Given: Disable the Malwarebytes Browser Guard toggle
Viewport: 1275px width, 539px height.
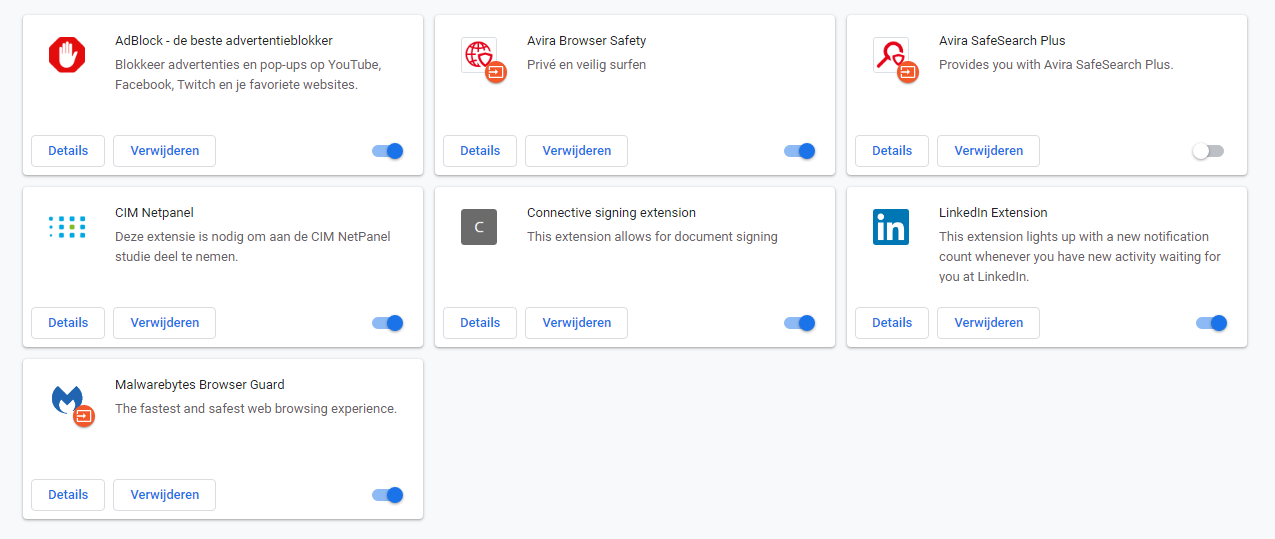Looking at the screenshot, I should click(x=388, y=495).
